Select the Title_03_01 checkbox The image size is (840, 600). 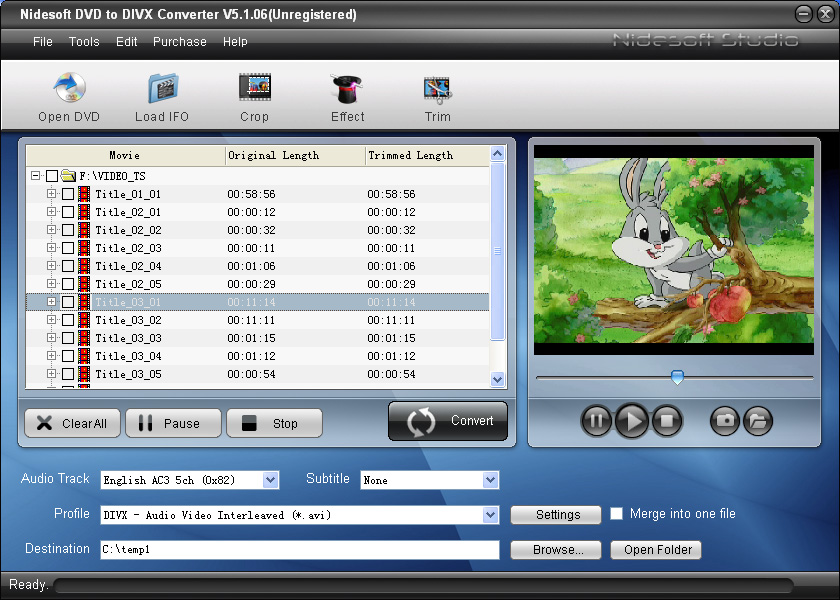pyautogui.click(x=68, y=302)
